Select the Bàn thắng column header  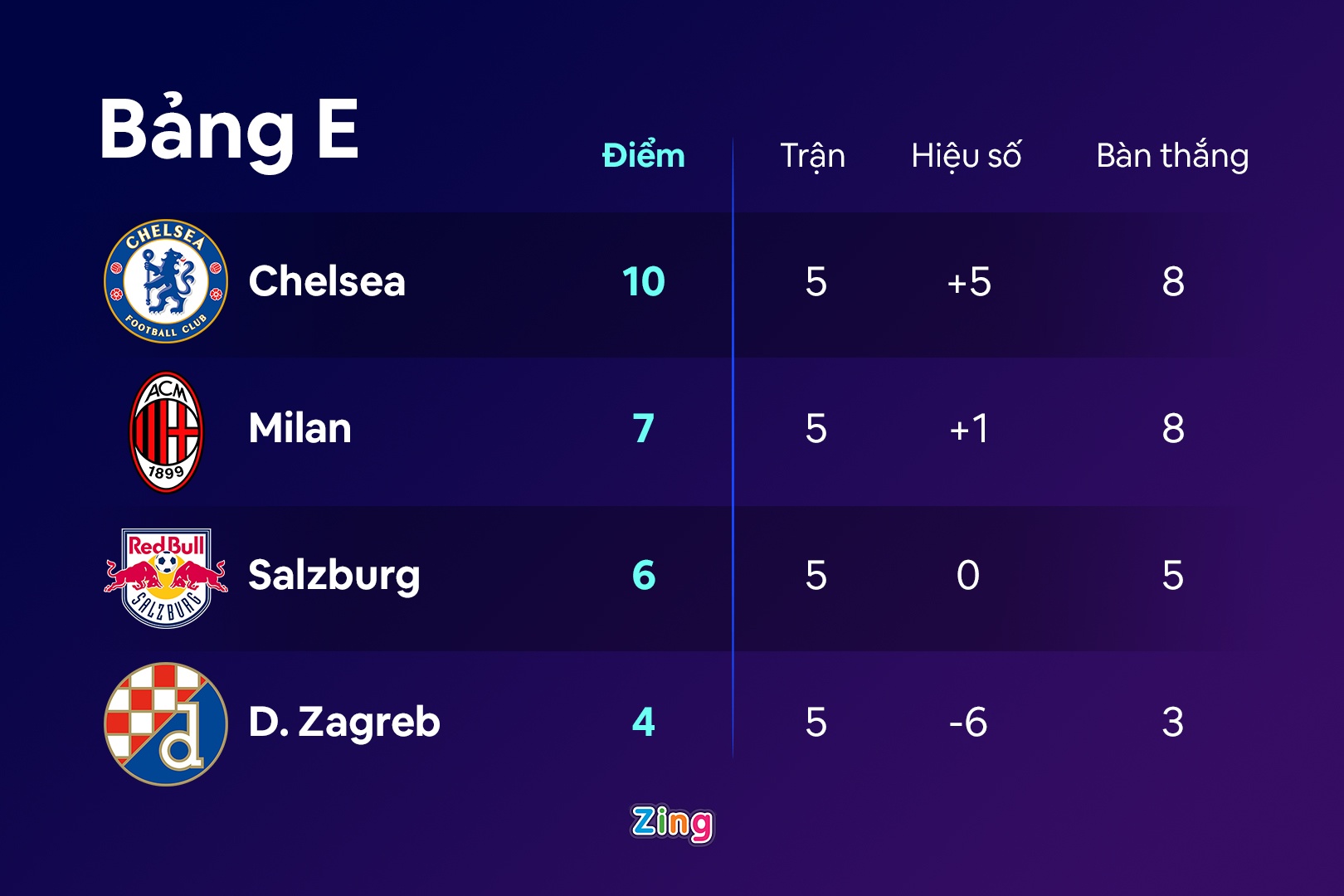click(x=1172, y=156)
